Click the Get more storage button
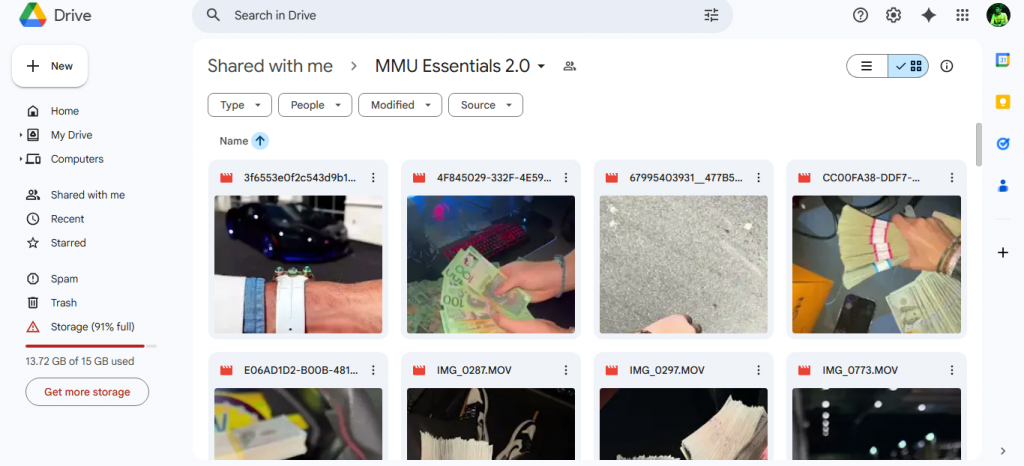The height and width of the screenshot is (466, 1024). (87, 392)
